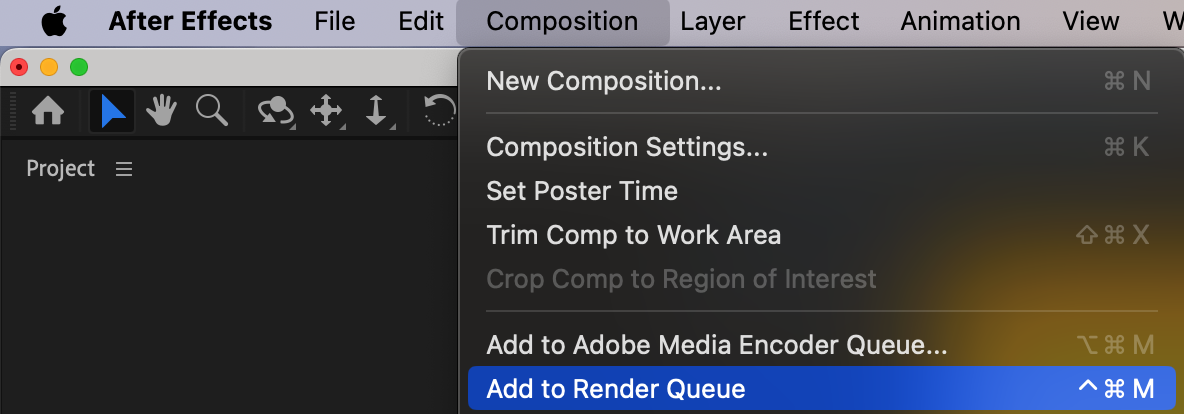Select Set Poster Time
Viewport: 1184px width, 414px height.
pos(582,191)
